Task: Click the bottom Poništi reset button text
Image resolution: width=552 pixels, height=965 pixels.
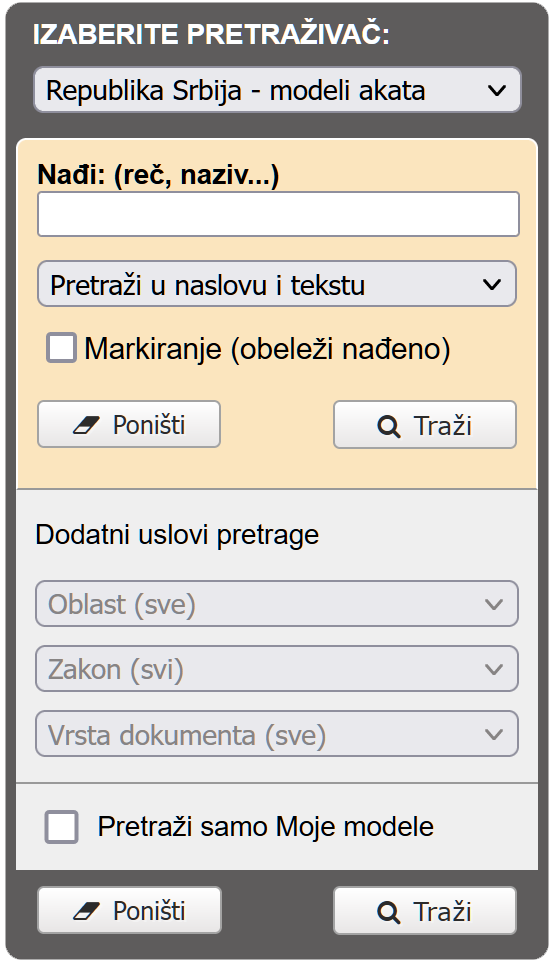Action: point(149,911)
